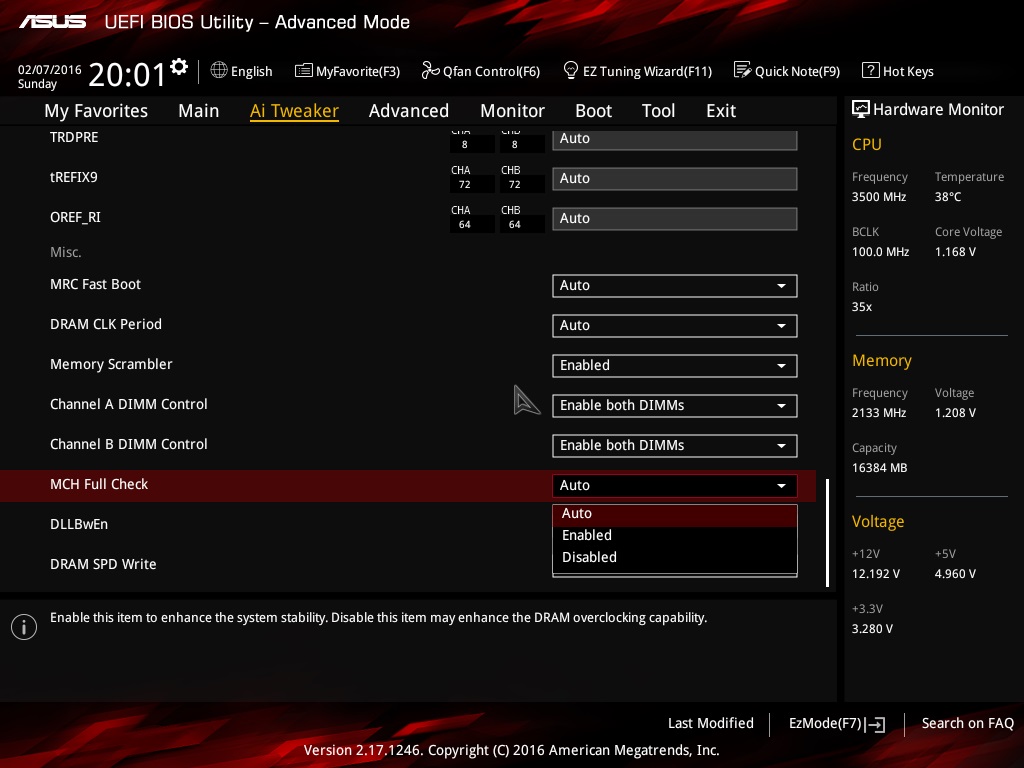The image size is (1024, 768).
Task: Select the Ai Tweaker tab
Action: point(294,111)
